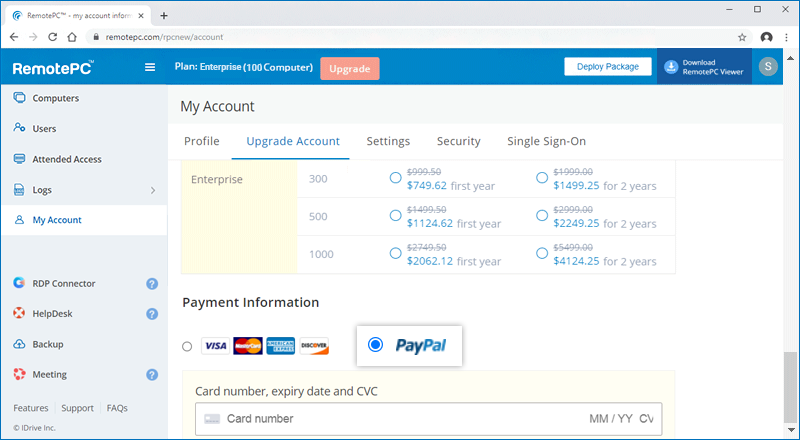Viewport: 800px width, 440px height.
Task: Click the scrollbar up arrow
Action: click(790, 57)
